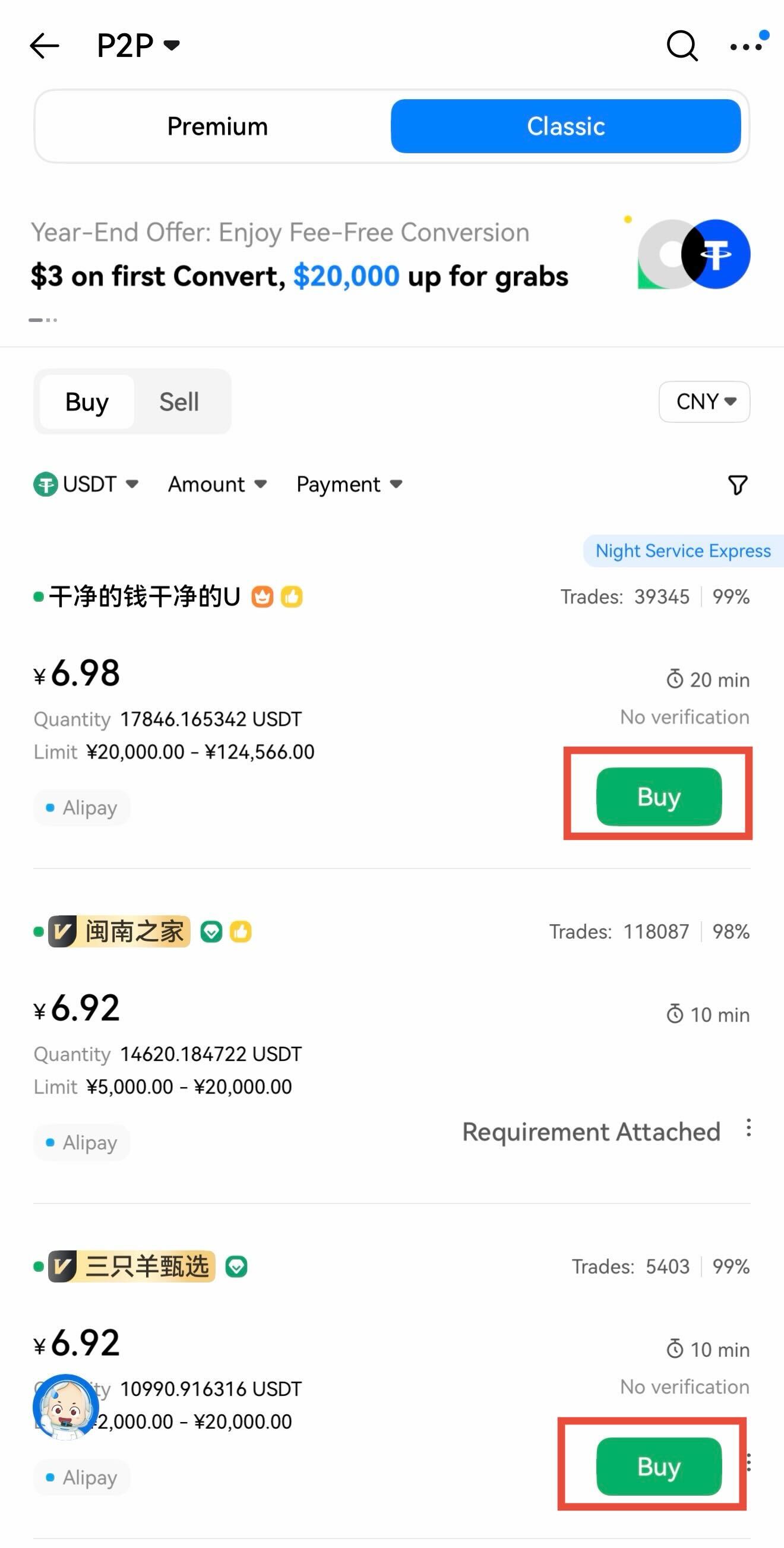Tap the crown badge on first merchant

coord(262,597)
